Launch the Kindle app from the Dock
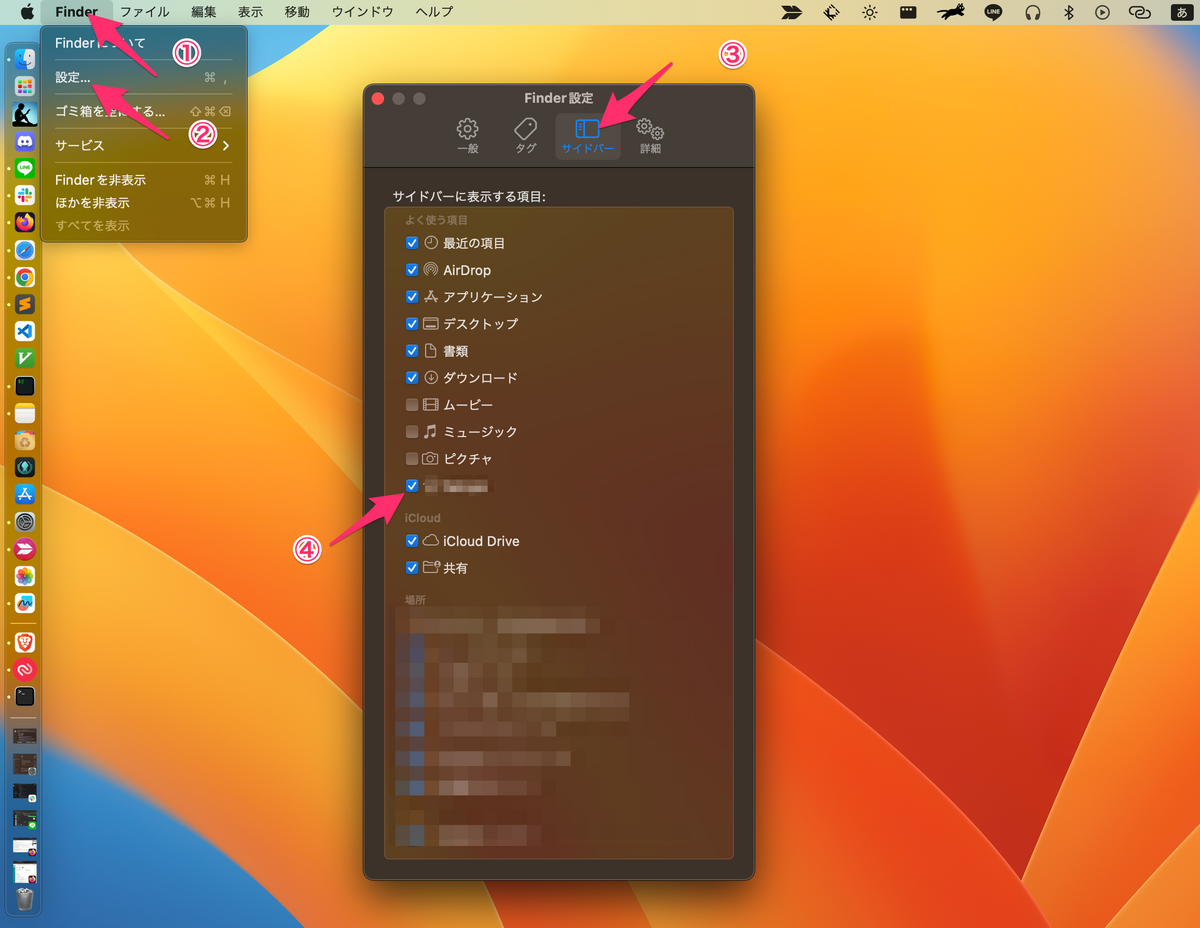This screenshot has width=1200, height=928. (25, 114)
